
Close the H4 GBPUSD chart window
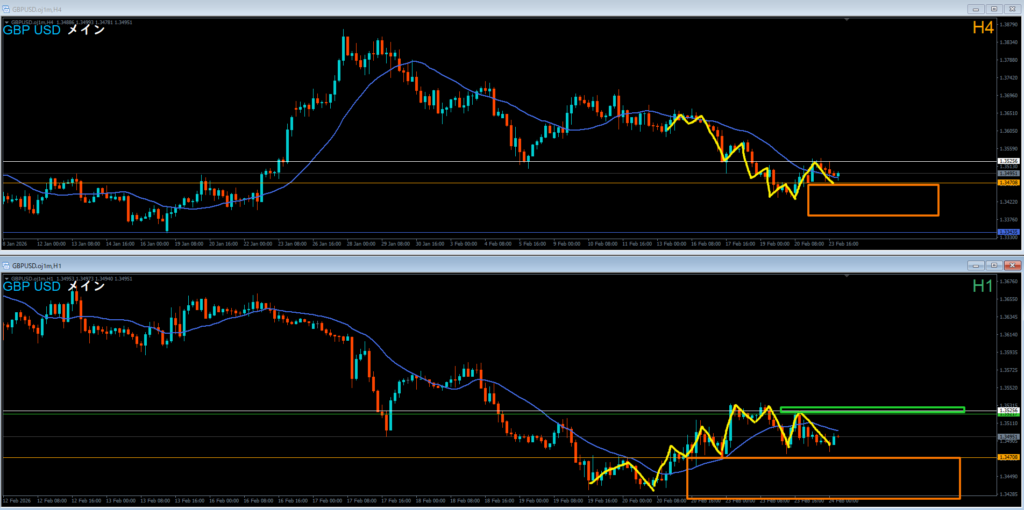[1012, 7]
